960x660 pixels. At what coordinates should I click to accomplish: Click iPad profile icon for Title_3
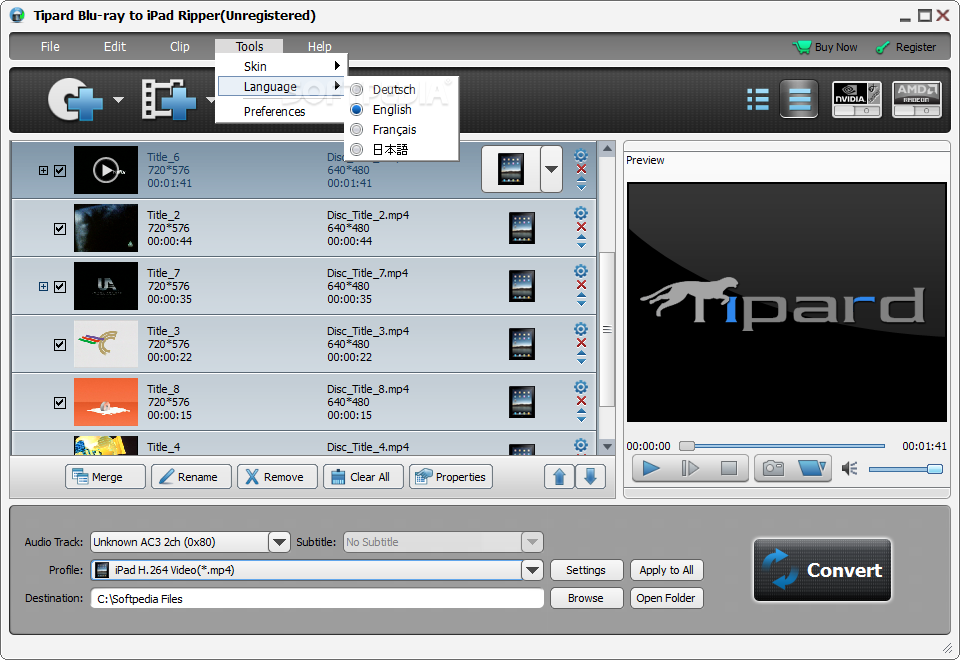point(522,344)
